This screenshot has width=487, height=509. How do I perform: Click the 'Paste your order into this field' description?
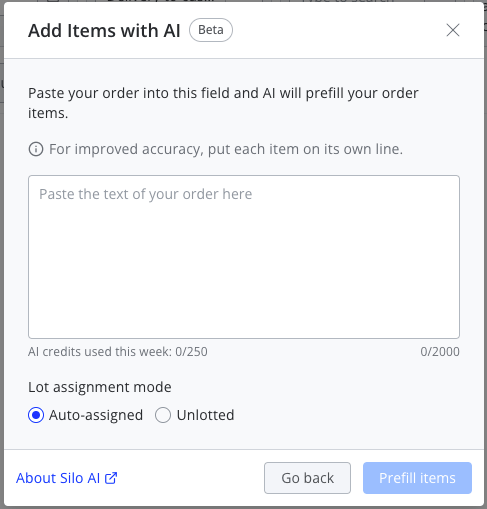tap(223, 103)
